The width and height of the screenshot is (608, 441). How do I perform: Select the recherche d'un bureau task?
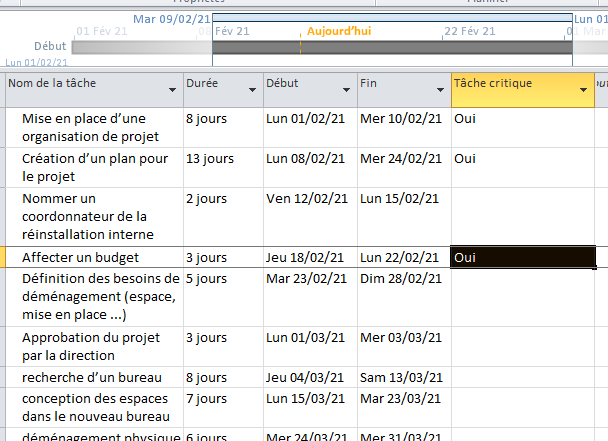click(x=78, y=378)
